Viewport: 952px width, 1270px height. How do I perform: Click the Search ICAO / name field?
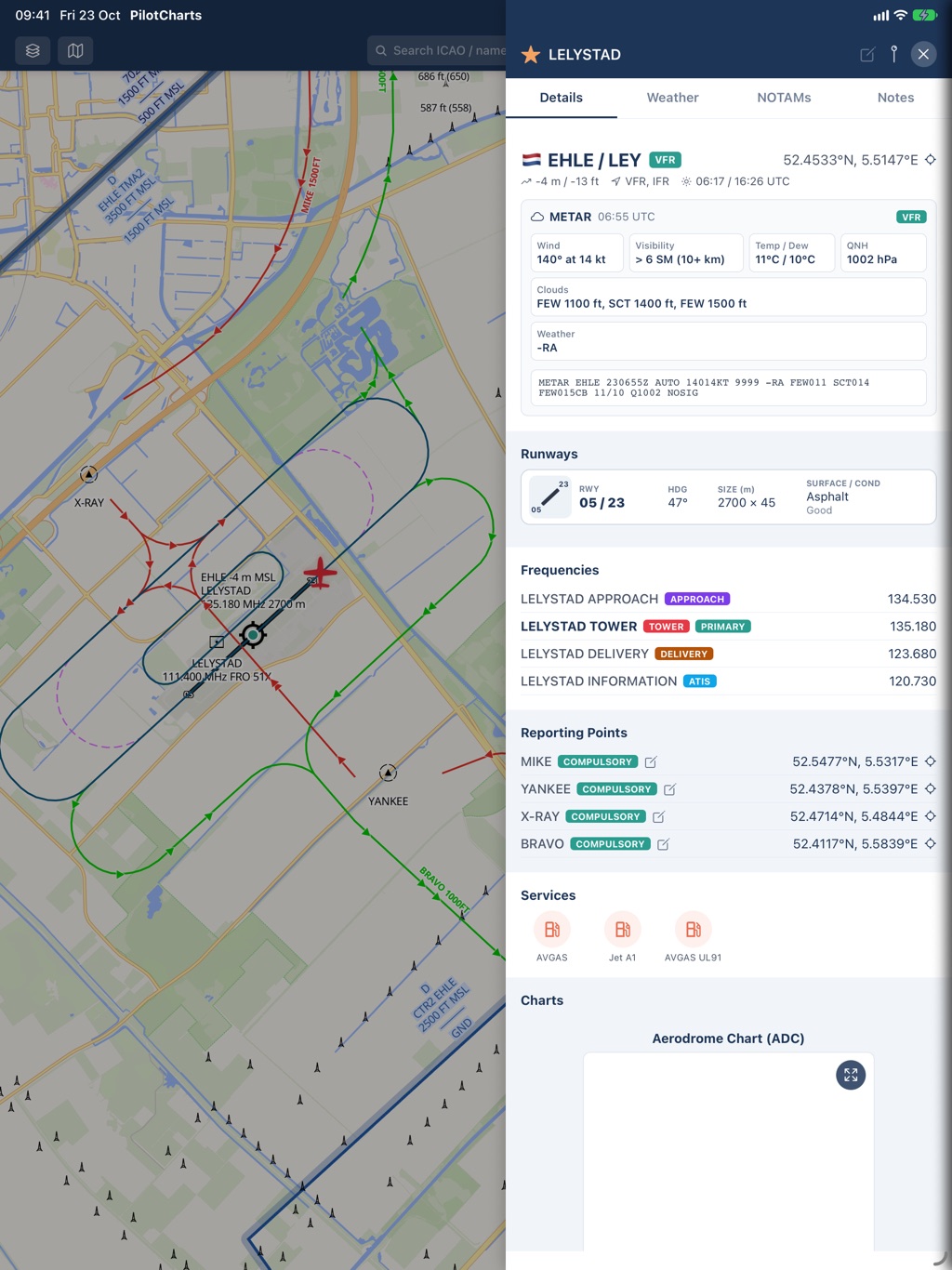(x=437, y=51)
